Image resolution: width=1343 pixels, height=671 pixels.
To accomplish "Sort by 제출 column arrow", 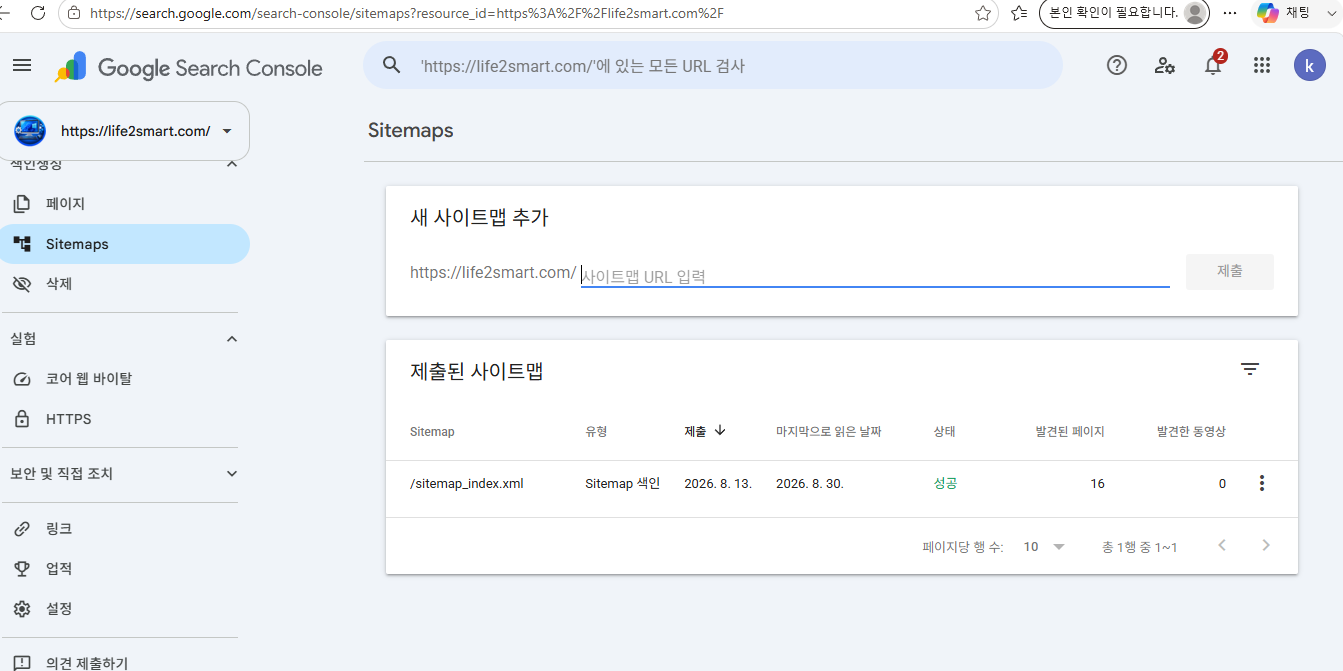I will [x=720, y=431].
